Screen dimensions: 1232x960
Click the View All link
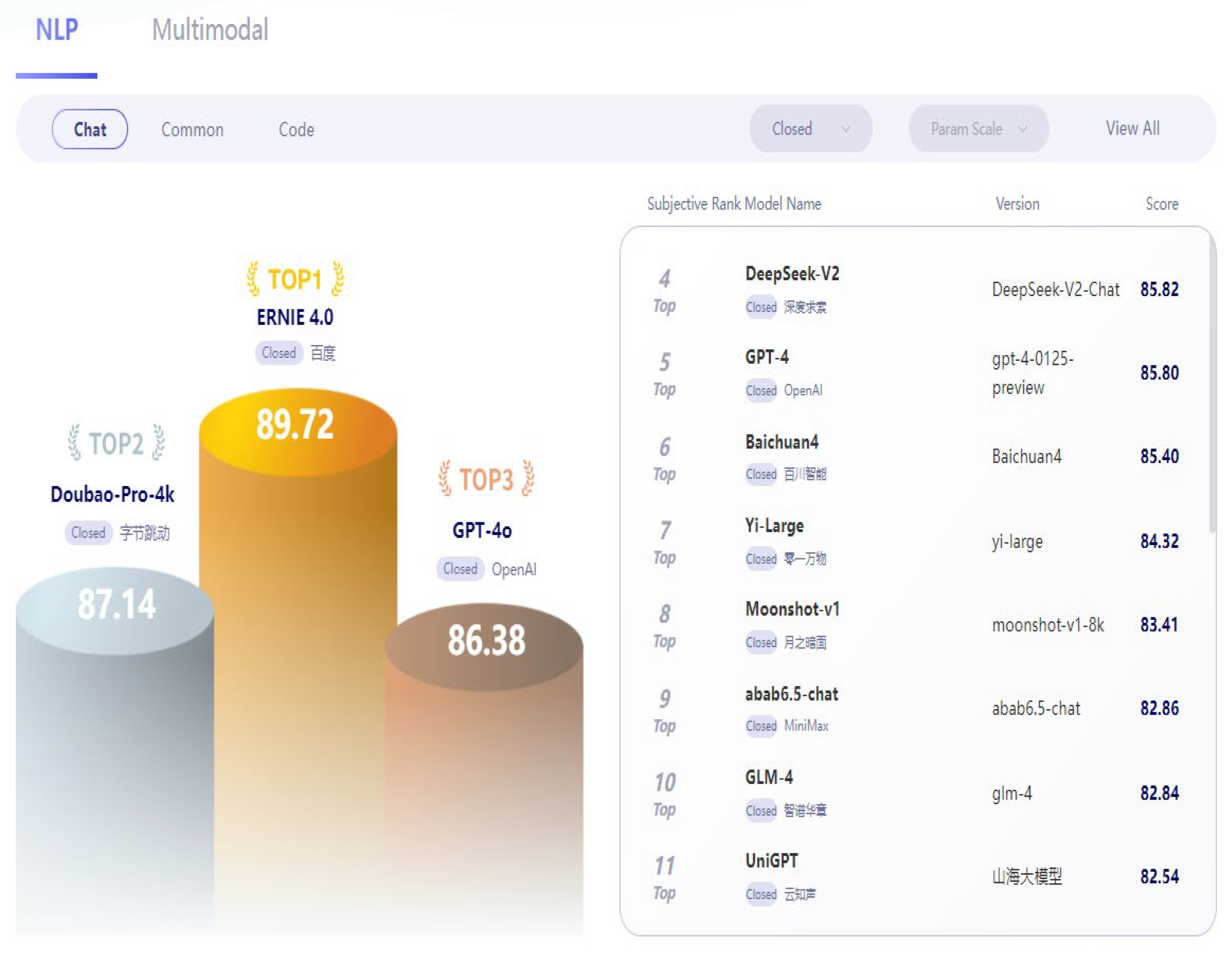[1132, 129]
